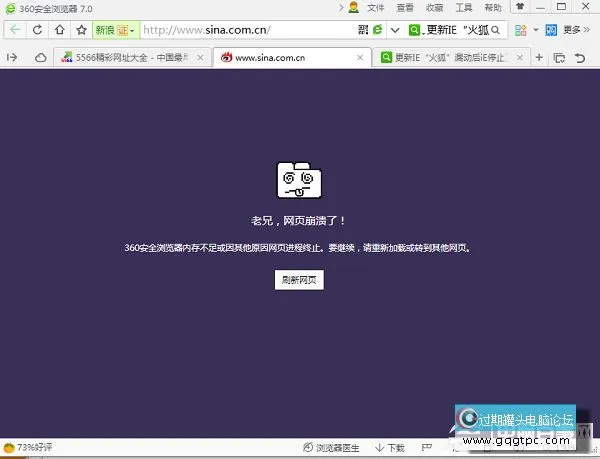Reload the page with the refresh icon
This screenshot has height=459, width=600.
(38, 30)
